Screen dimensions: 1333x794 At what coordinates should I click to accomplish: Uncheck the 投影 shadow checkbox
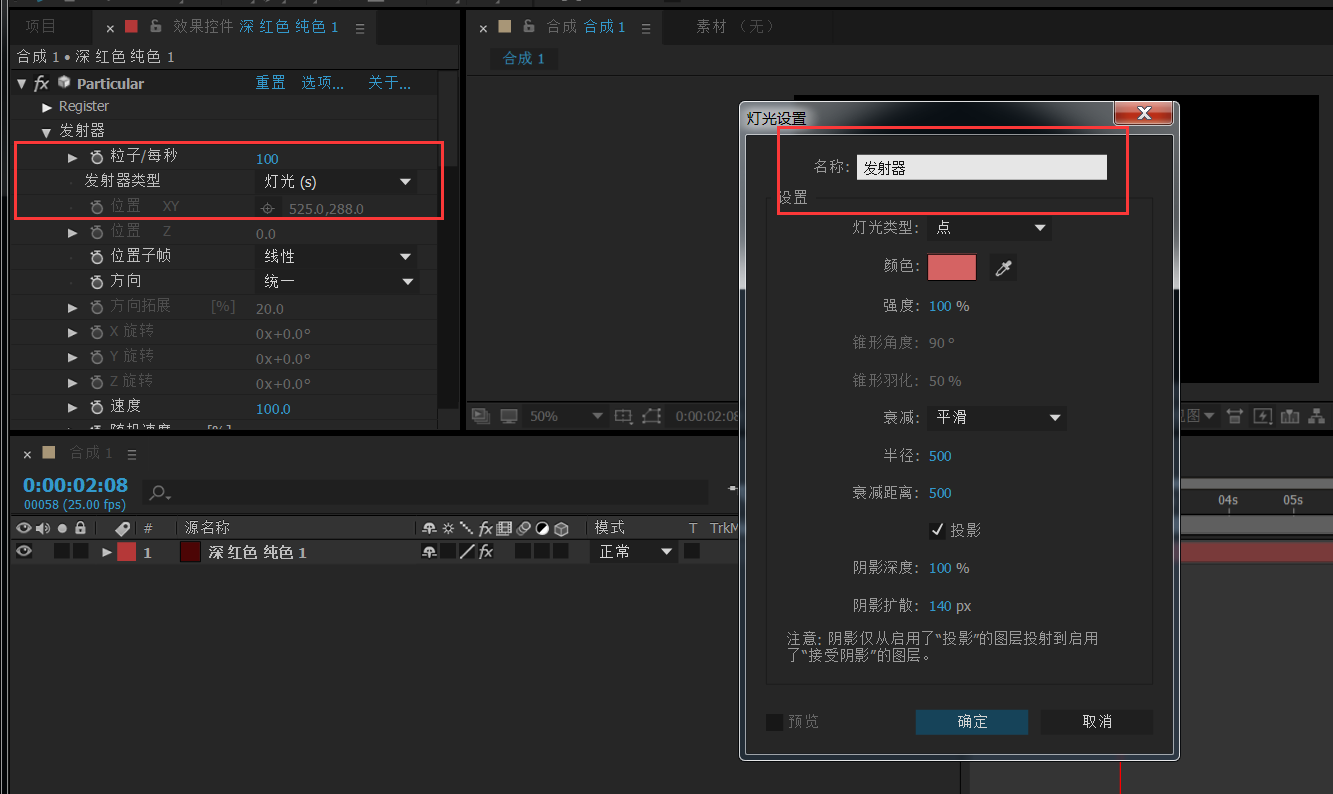[x=937, y=530]
